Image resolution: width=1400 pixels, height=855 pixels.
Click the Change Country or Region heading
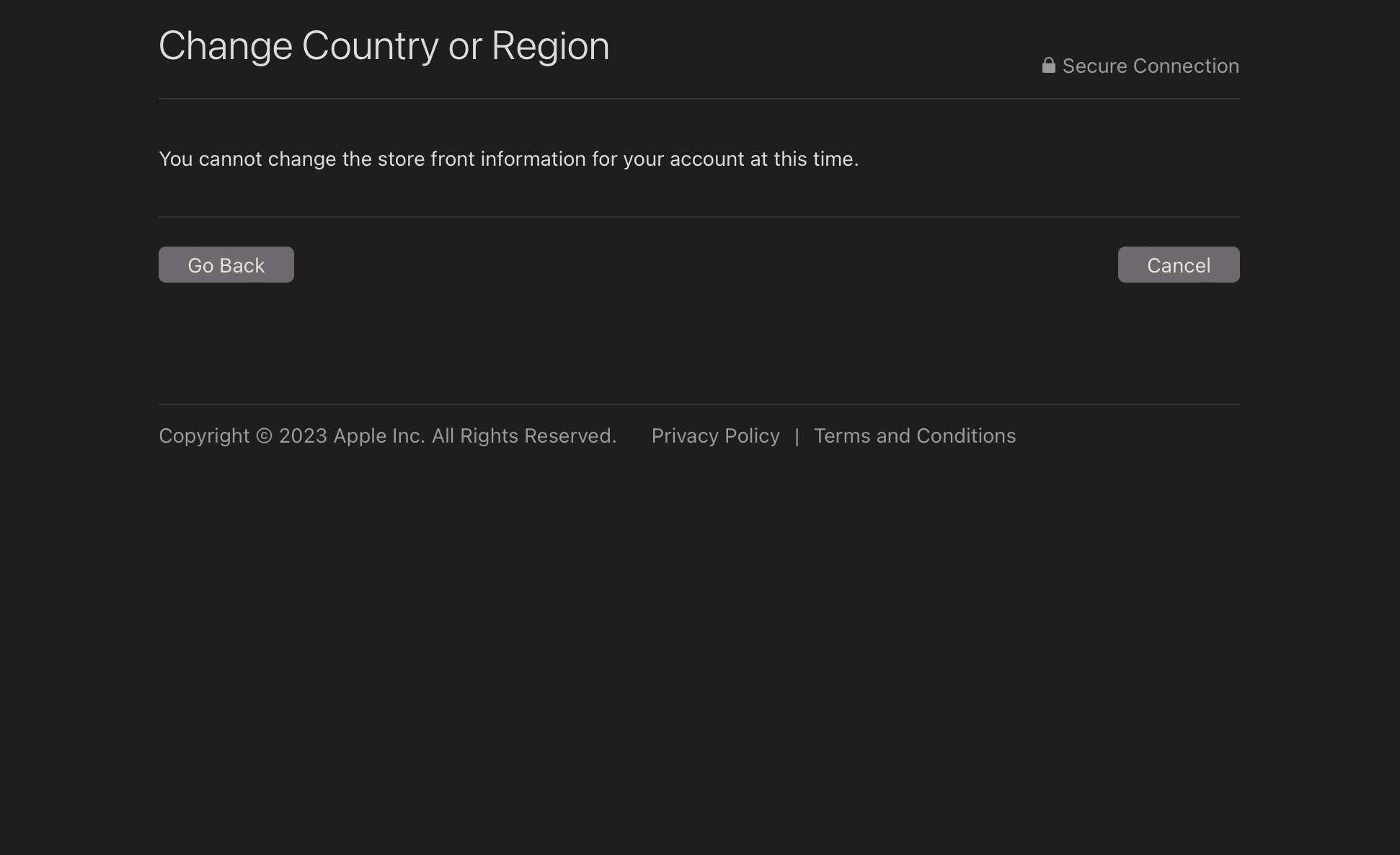click(384, 46)
